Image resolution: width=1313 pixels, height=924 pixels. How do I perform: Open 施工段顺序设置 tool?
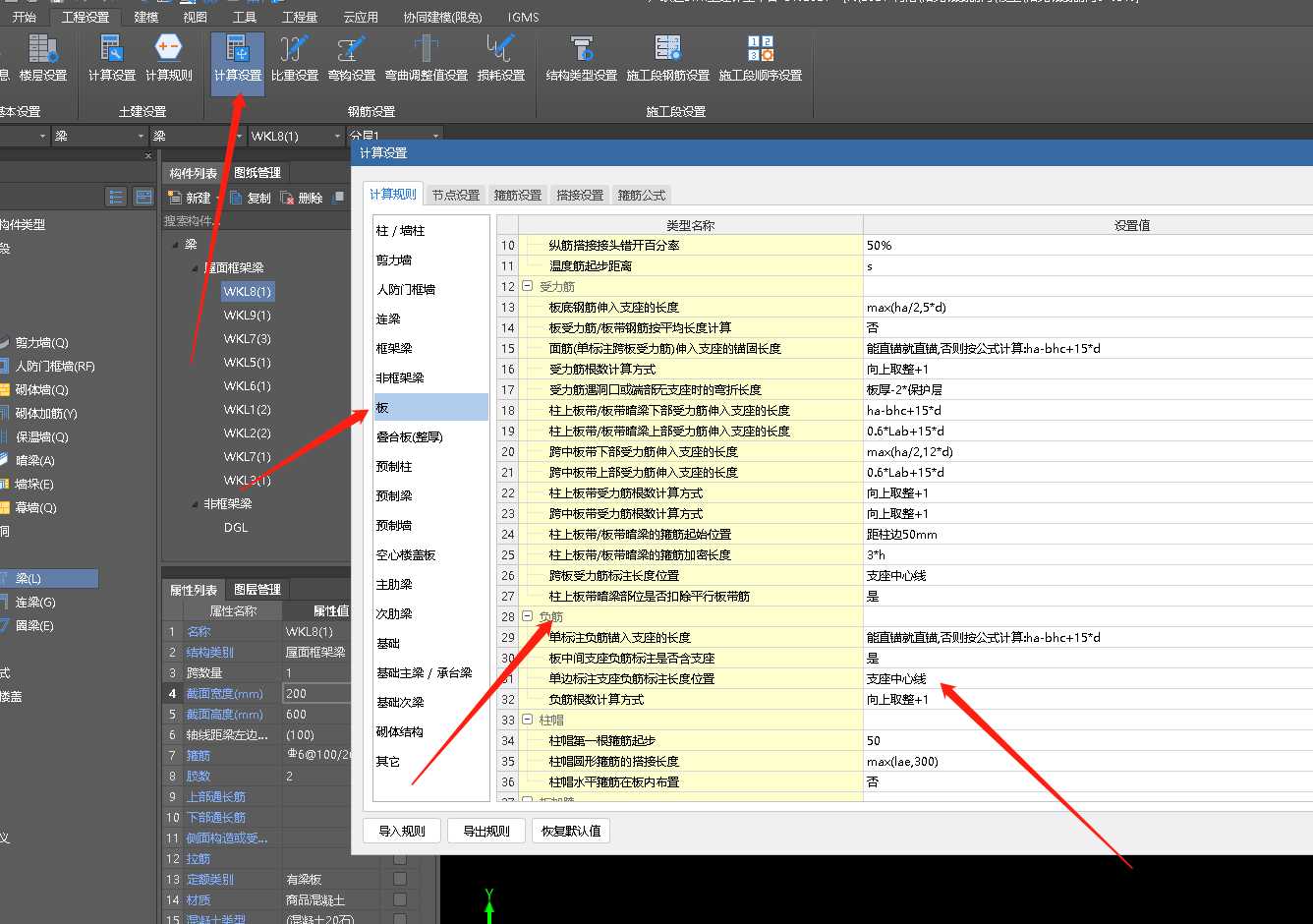point(761,59)
